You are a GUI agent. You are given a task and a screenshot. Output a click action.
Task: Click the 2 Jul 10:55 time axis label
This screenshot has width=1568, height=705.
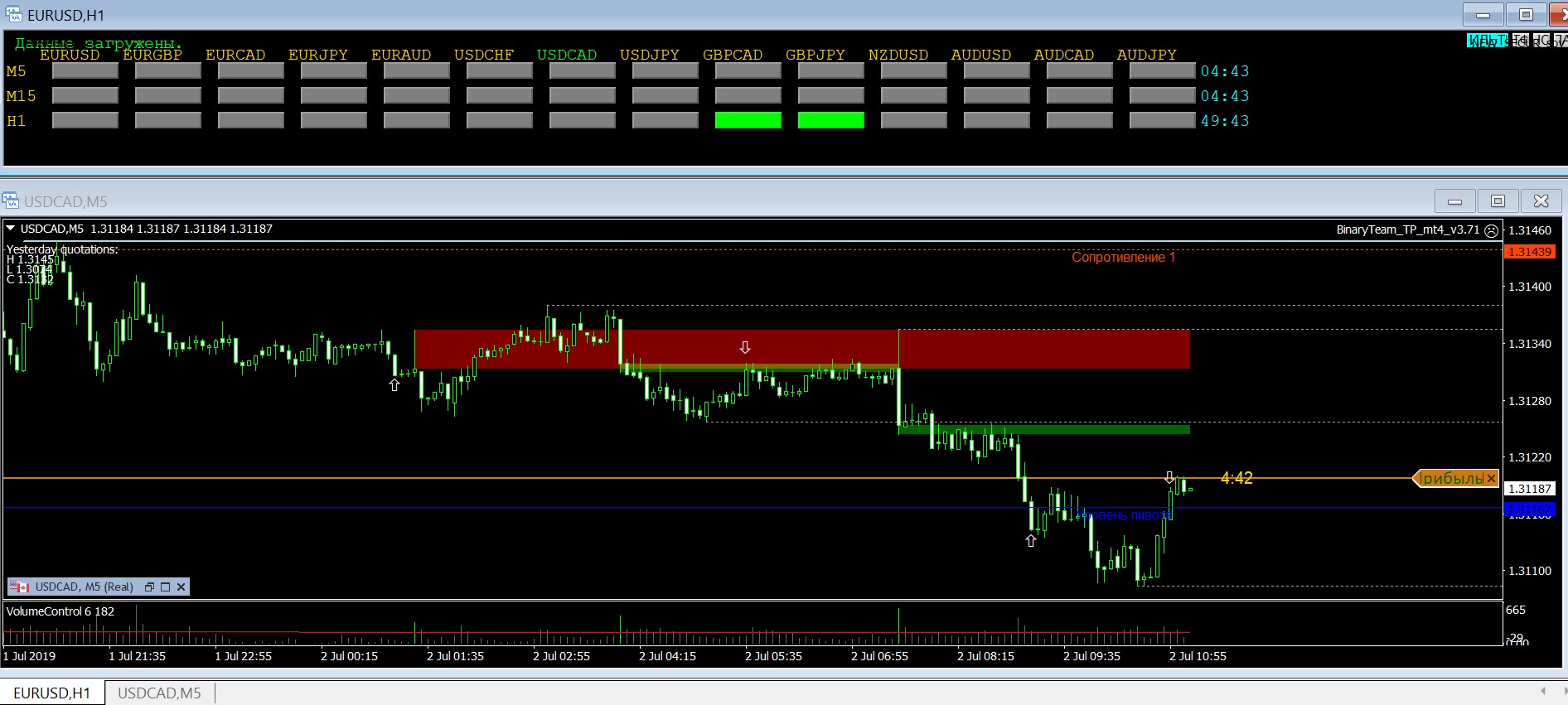pyautogui.click(x=1198, y=656)
